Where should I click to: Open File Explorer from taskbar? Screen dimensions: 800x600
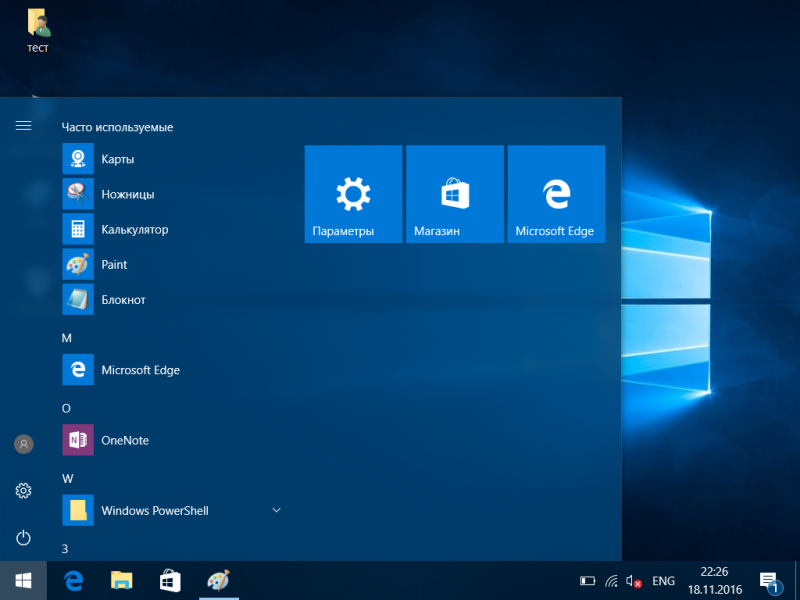point(121,581)
